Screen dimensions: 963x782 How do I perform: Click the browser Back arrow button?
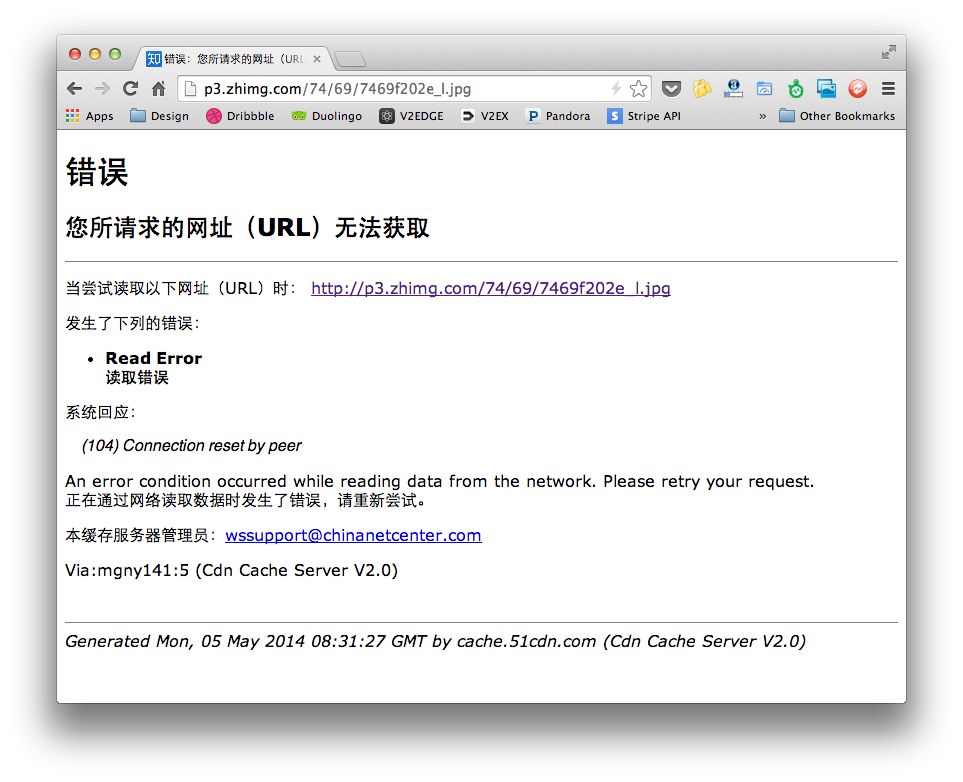click(75, 89)
